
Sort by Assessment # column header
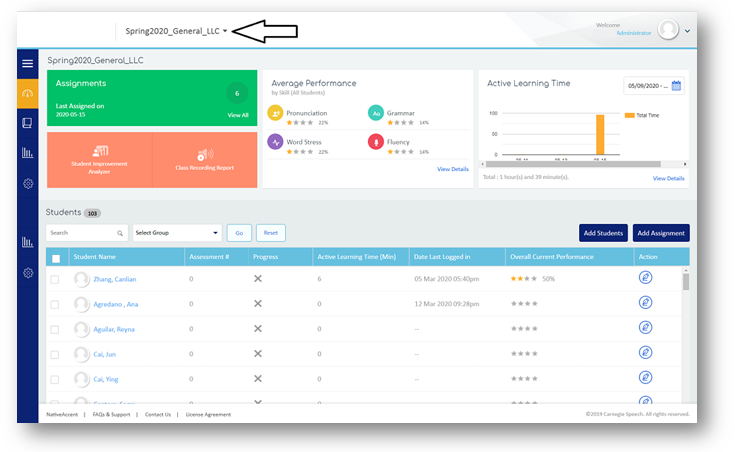point(209,256)
